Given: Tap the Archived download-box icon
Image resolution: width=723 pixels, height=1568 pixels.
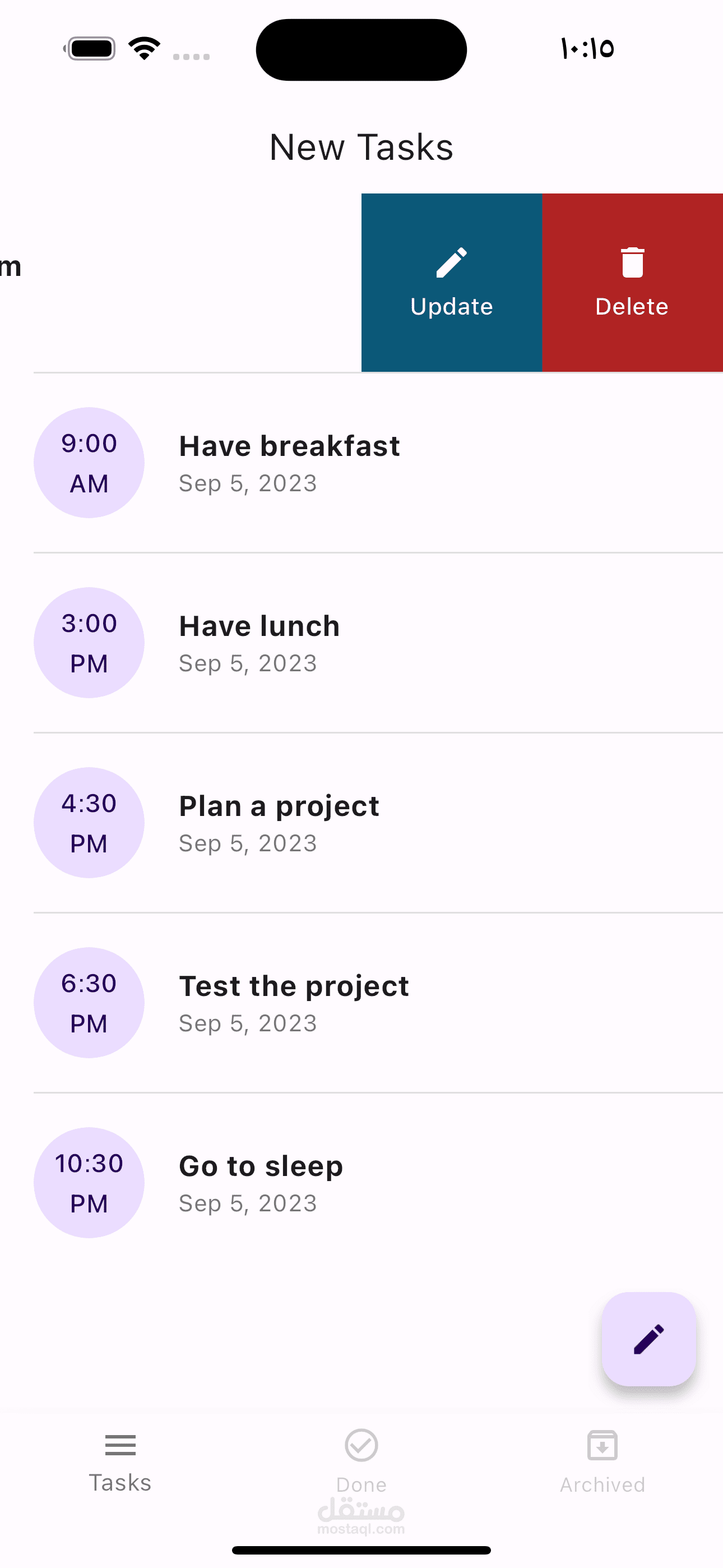Looking at the screenshot, I should click(602, 1445).
